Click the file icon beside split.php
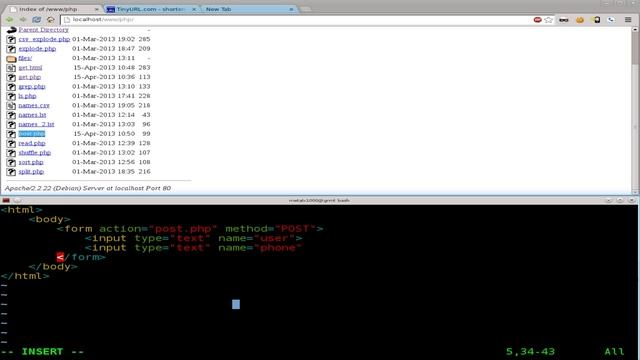Viewport: 640px width, 360px height. 11,172
